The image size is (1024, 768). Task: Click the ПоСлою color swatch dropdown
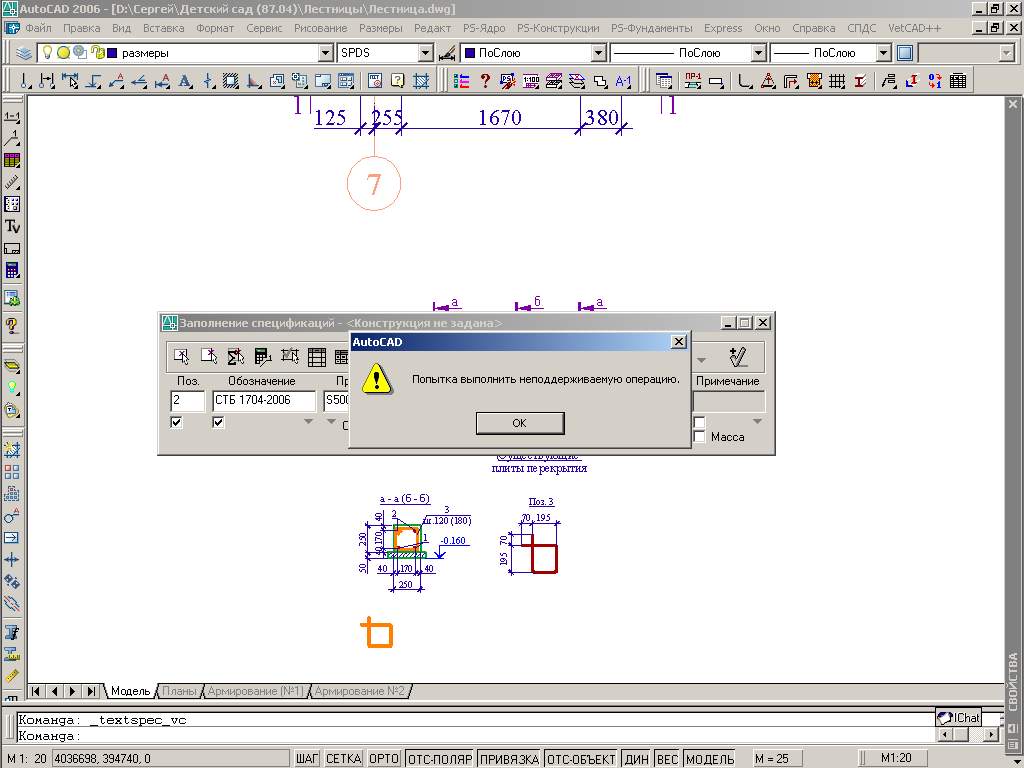(599, 53)
